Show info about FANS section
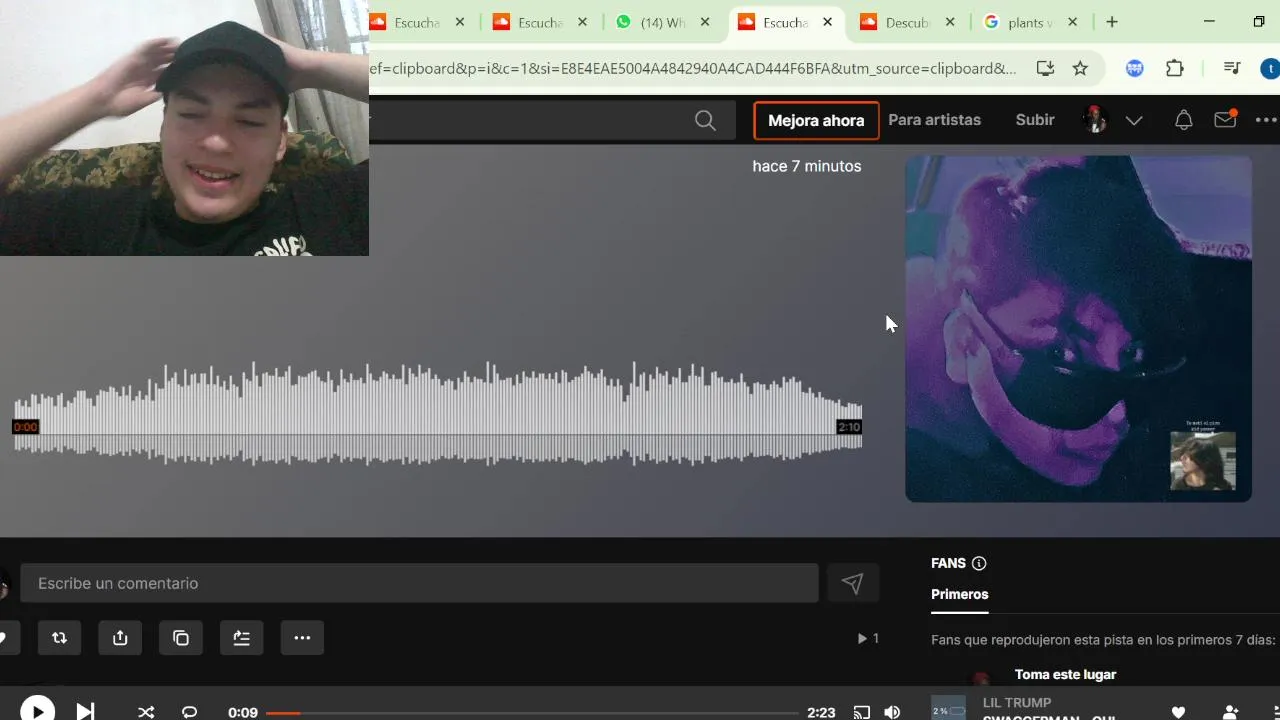 point(979,563)
